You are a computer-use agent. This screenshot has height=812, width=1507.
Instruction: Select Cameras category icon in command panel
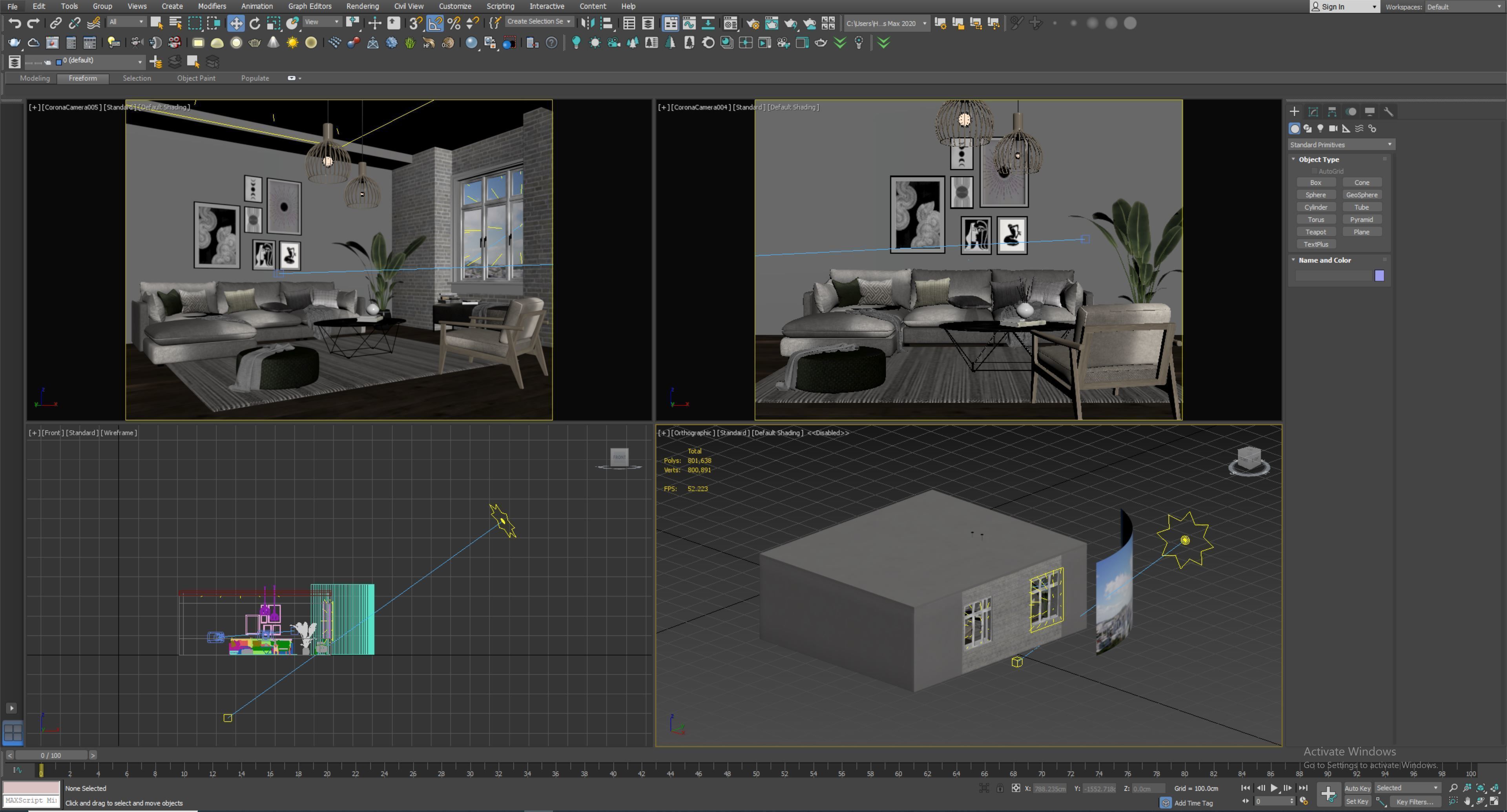pyautogui.click(x=1333, y=129)
